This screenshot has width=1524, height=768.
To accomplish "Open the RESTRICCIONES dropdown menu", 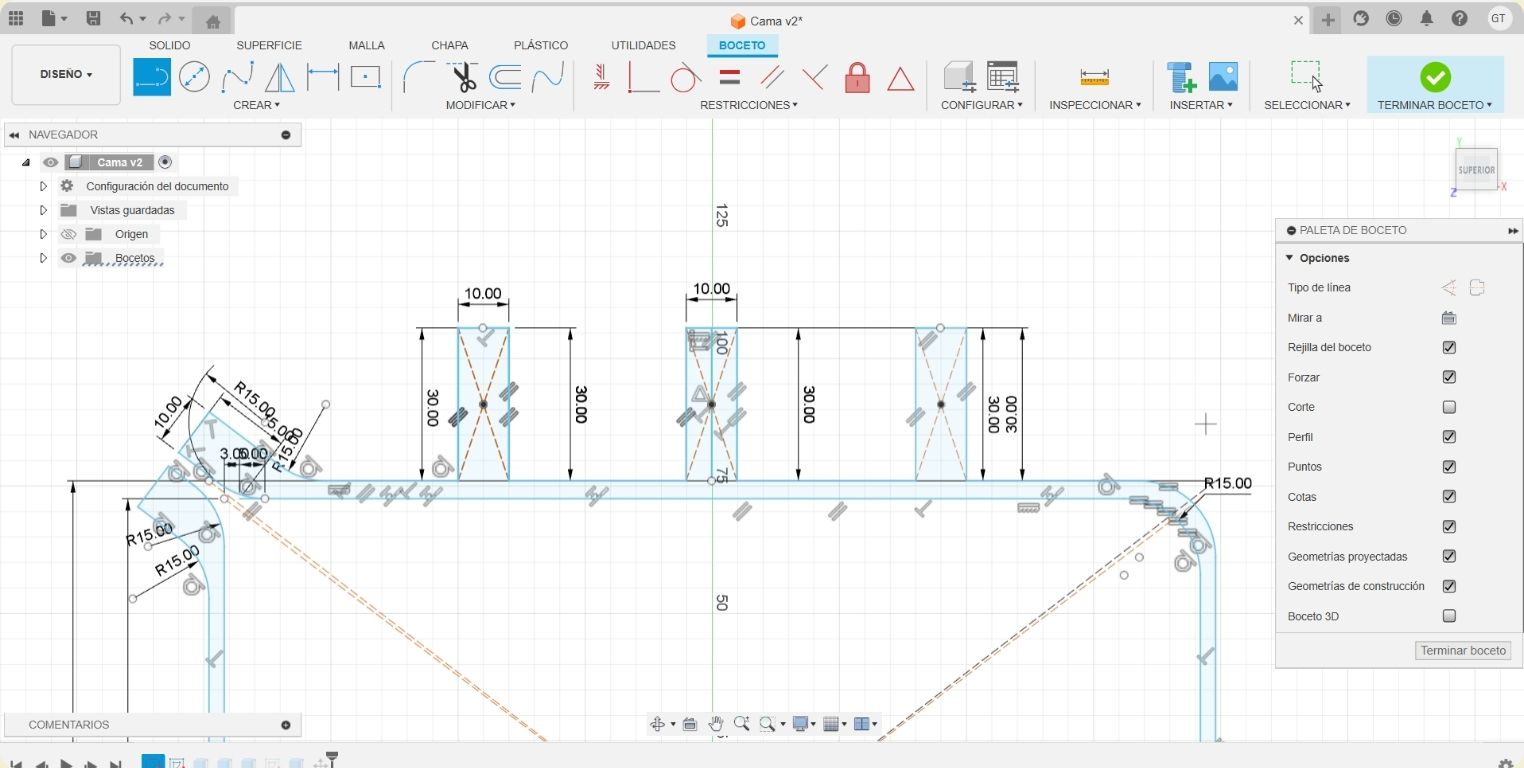I will pos(748,105).
